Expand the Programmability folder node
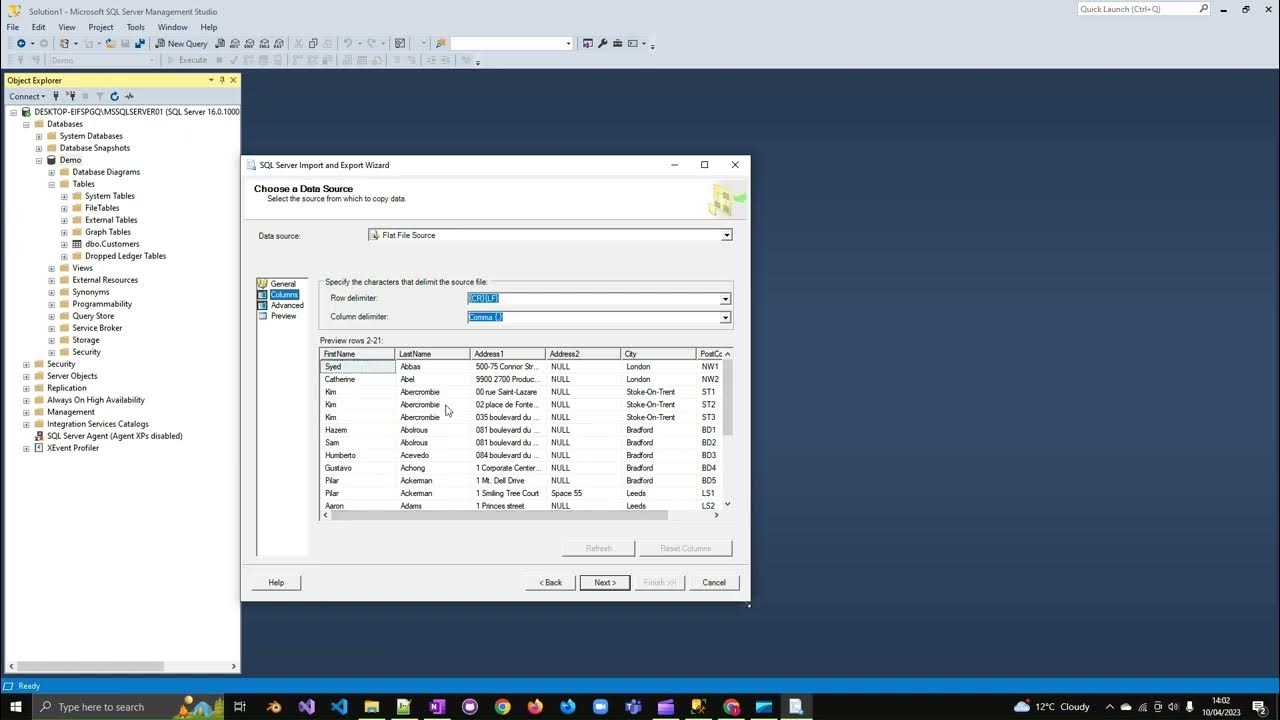Screen dimensions: 1280x720 point(52,304)
